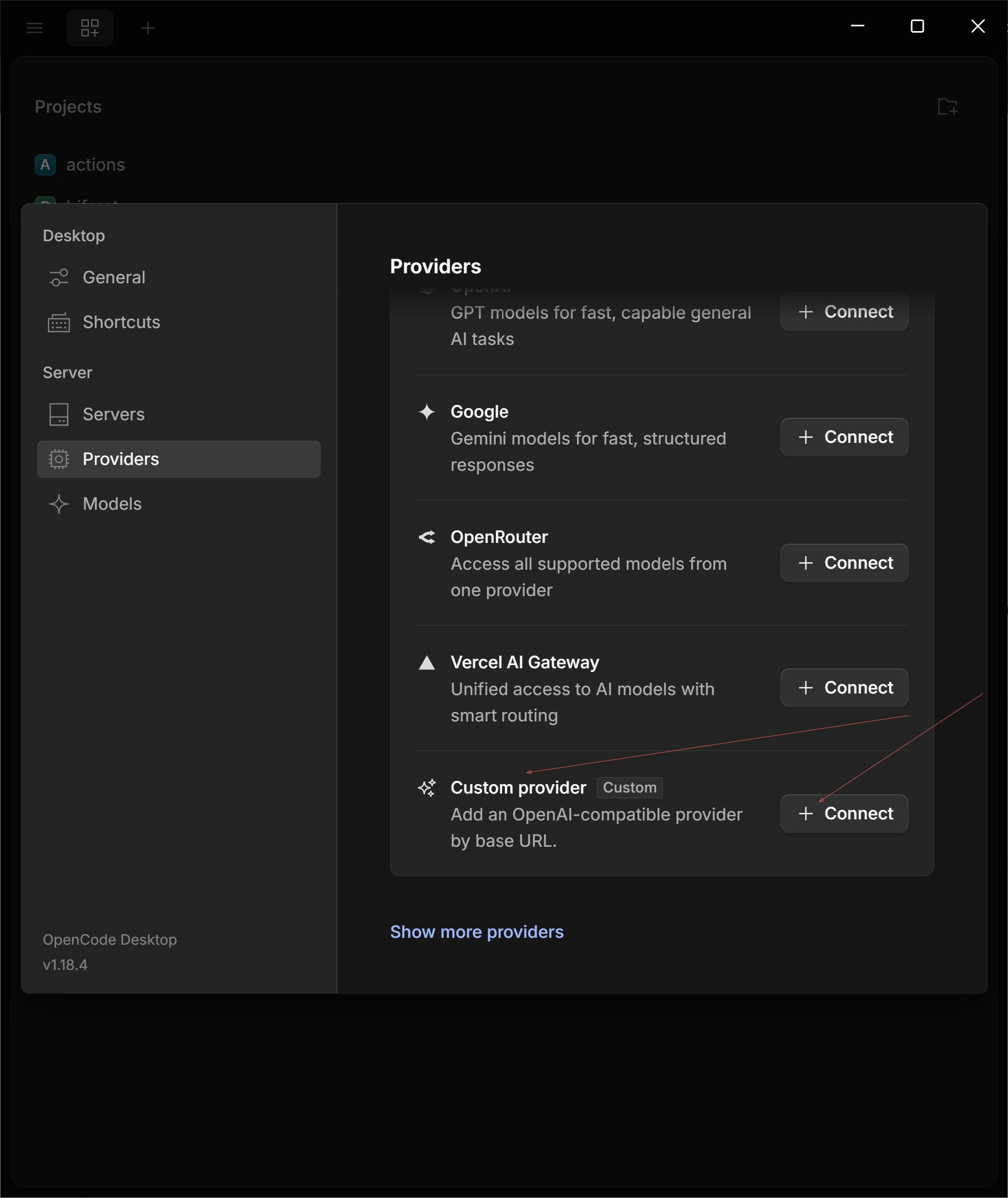Click the Vercel AI Gateway title
Screen dimensions: 1008x1198
[525, 662]
